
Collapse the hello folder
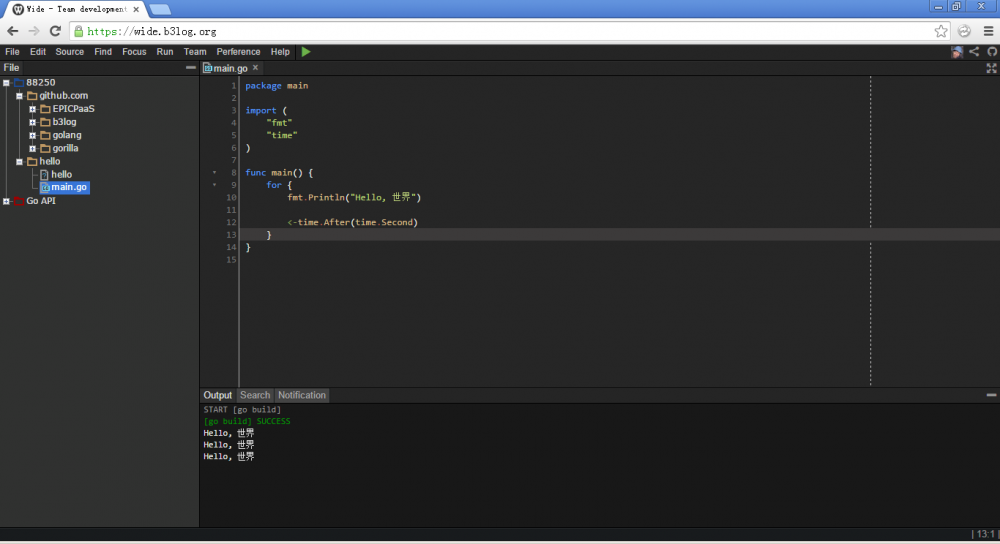(19, 161)
